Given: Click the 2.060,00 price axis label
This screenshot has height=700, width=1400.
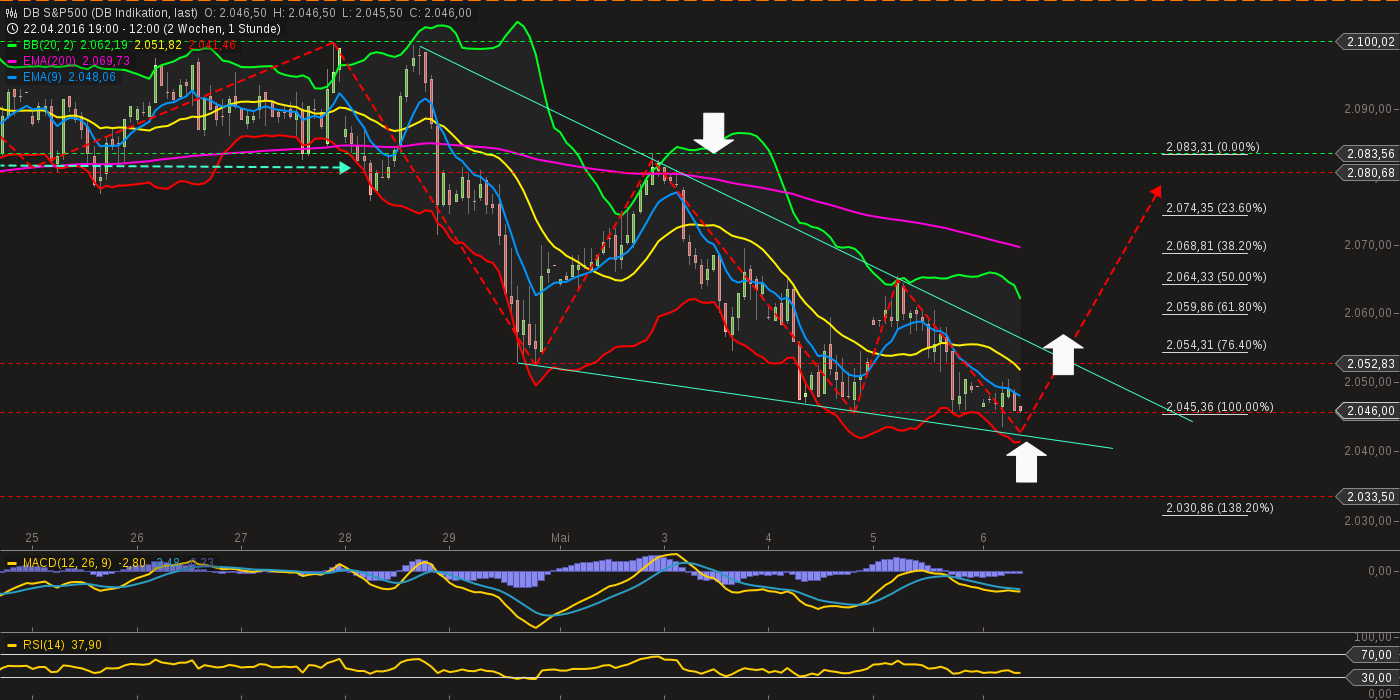Looking at the screenshot, I should [x=1368, y=313].
